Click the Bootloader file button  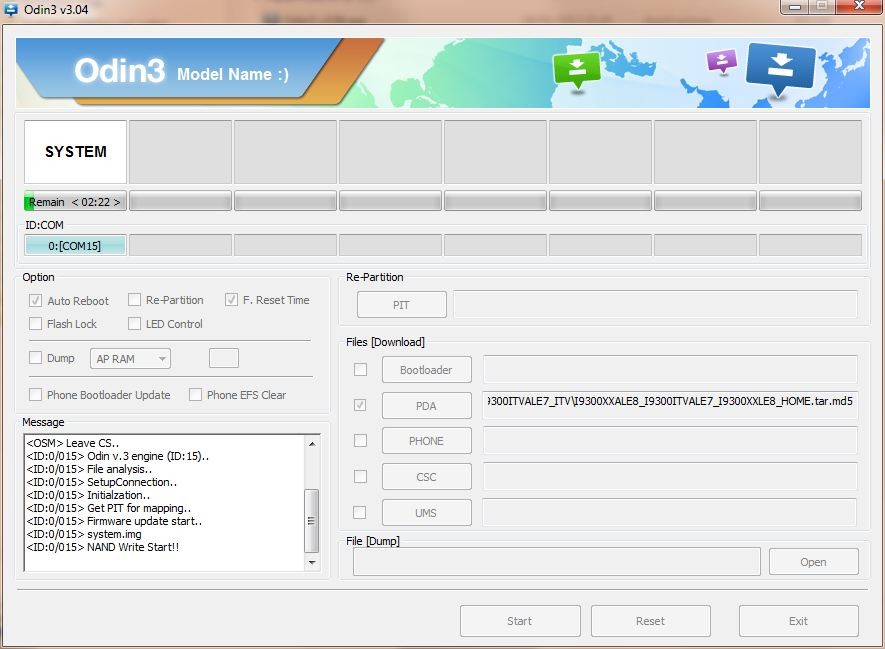tap(426, 370)
